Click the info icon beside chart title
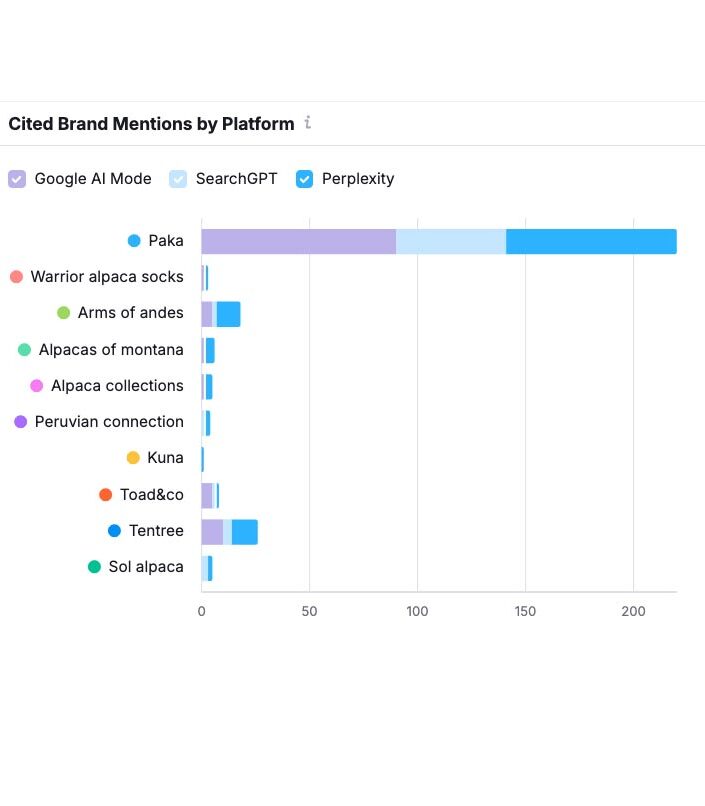The image size is (705, 806). point(308,123)
